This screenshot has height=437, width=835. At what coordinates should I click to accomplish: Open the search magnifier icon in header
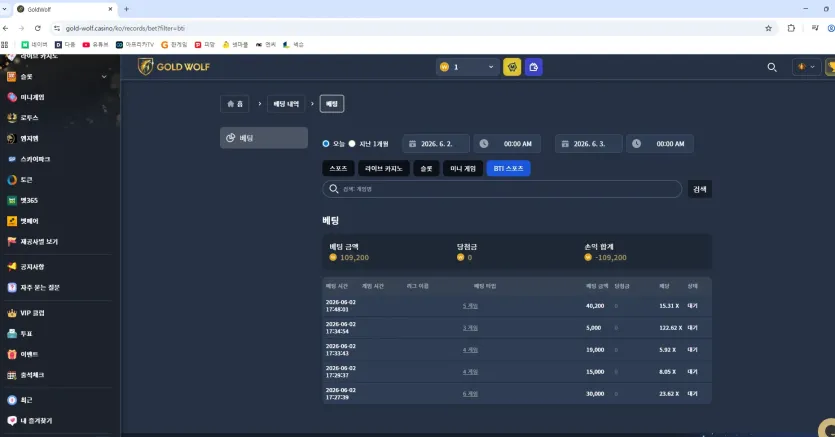[x=772, y=67]
